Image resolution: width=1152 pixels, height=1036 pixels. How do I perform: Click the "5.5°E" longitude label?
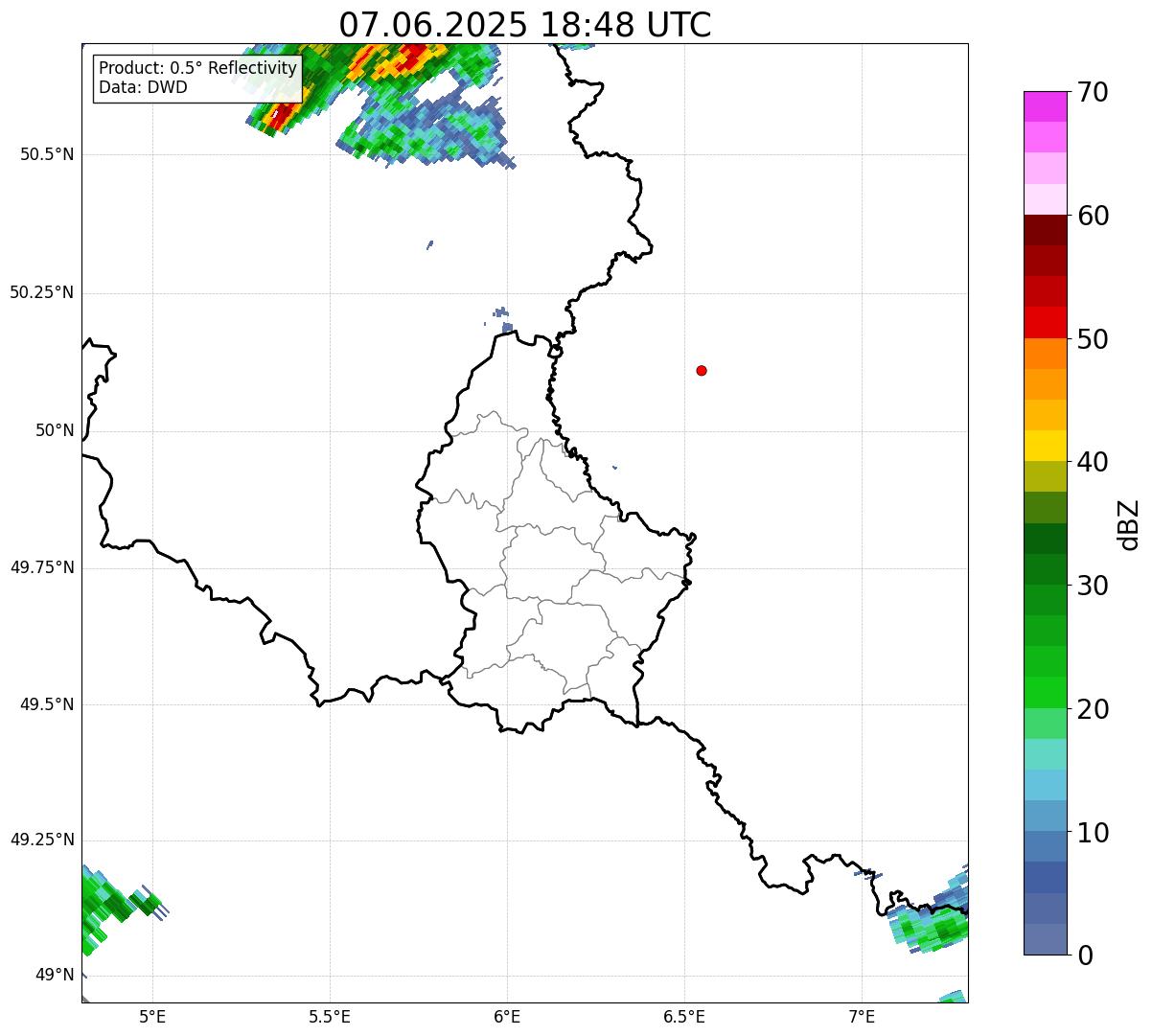330,1016
